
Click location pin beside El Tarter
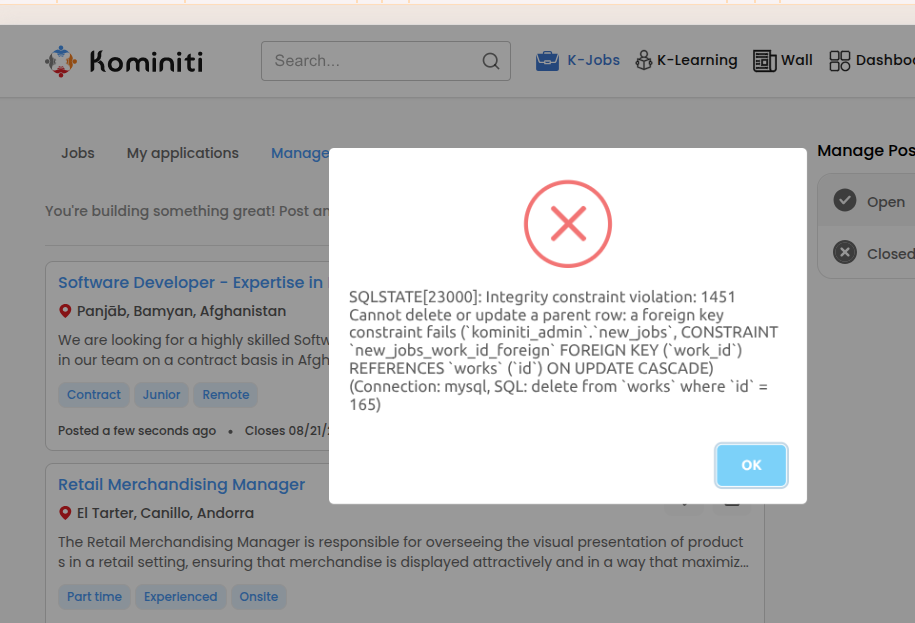tap(65, 513)
